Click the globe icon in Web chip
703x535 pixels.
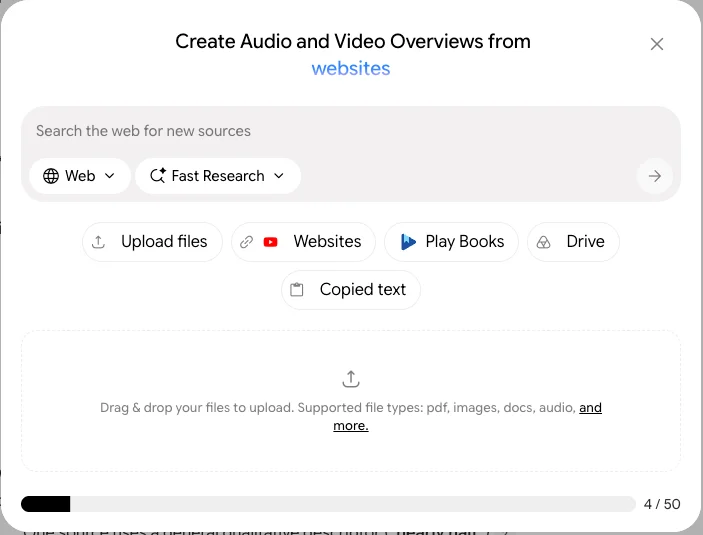coord(51,176)
